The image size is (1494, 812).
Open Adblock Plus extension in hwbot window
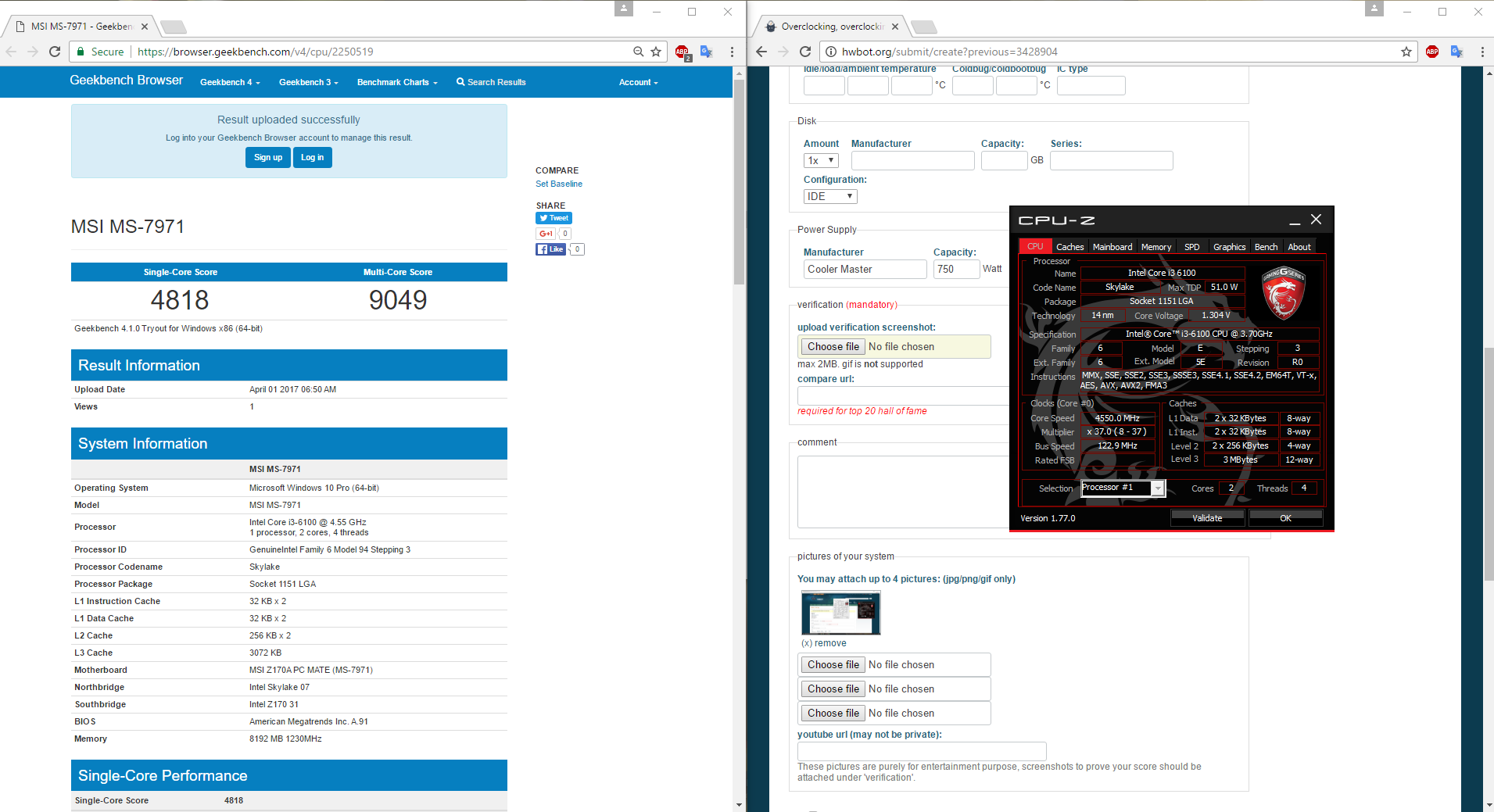(1432, 52)
